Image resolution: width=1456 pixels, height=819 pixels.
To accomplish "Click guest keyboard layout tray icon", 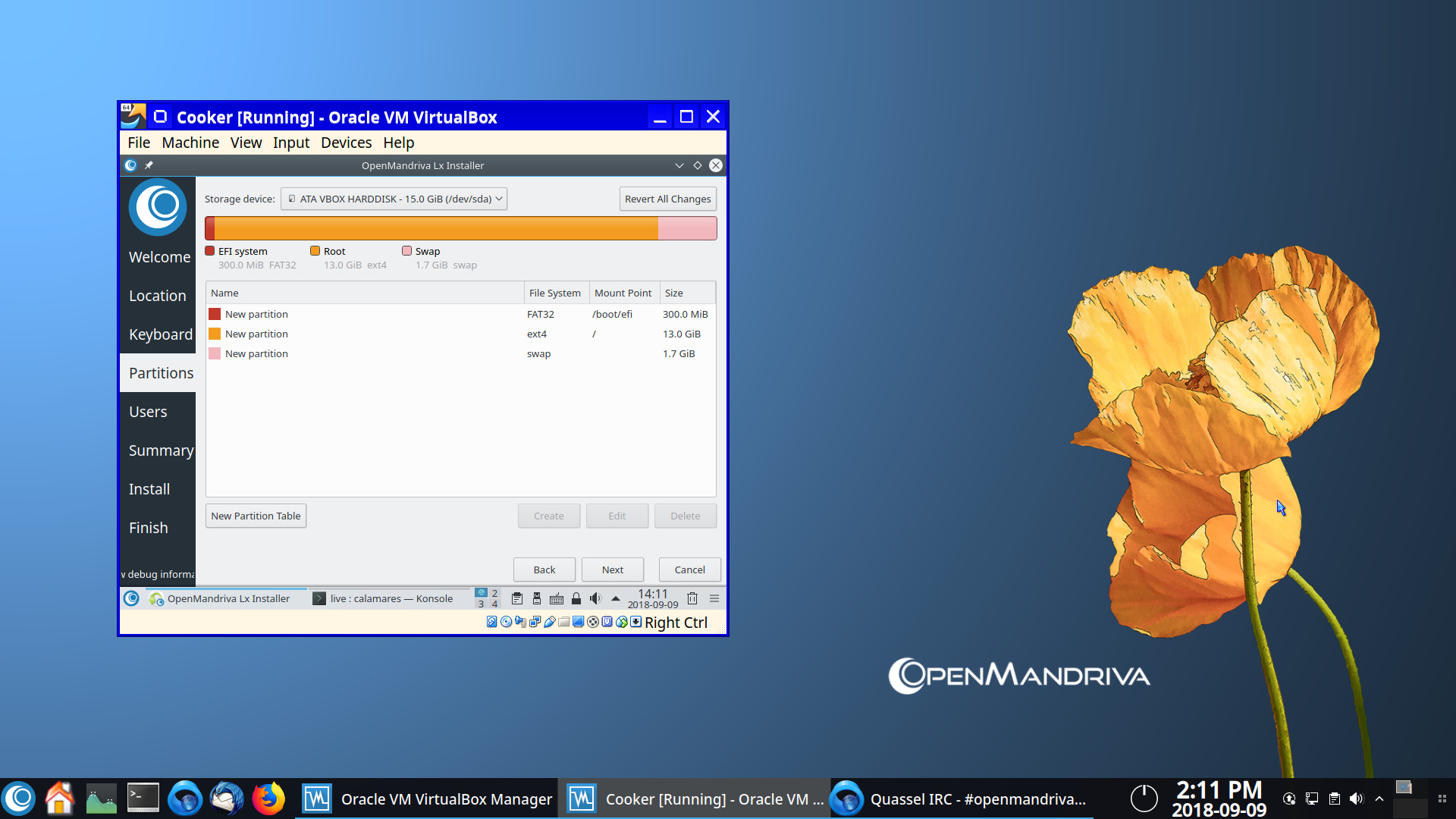I will [x=557, y=598].
